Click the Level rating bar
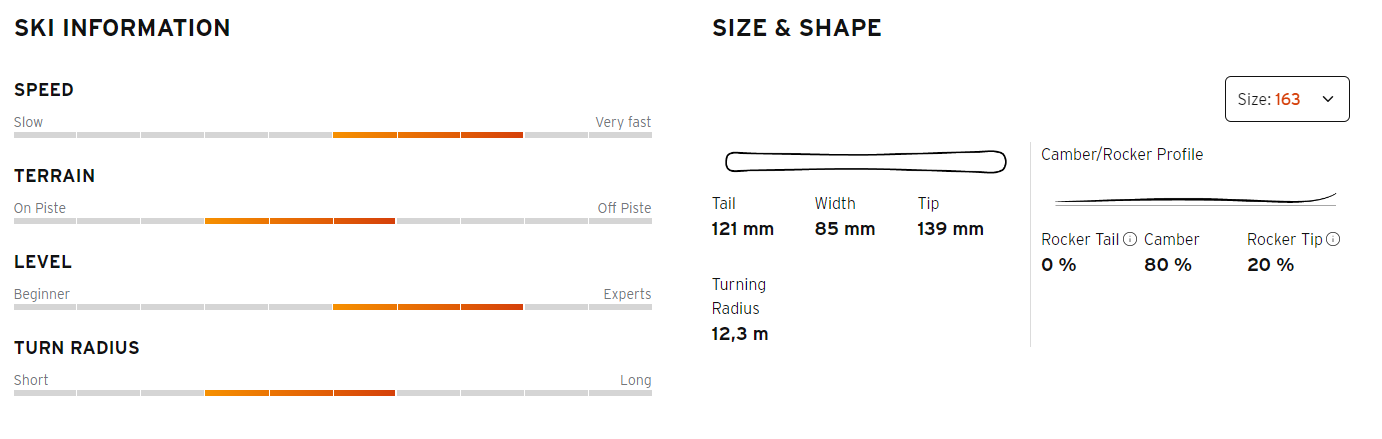The image size is (1382, 439). click(333, 306)
